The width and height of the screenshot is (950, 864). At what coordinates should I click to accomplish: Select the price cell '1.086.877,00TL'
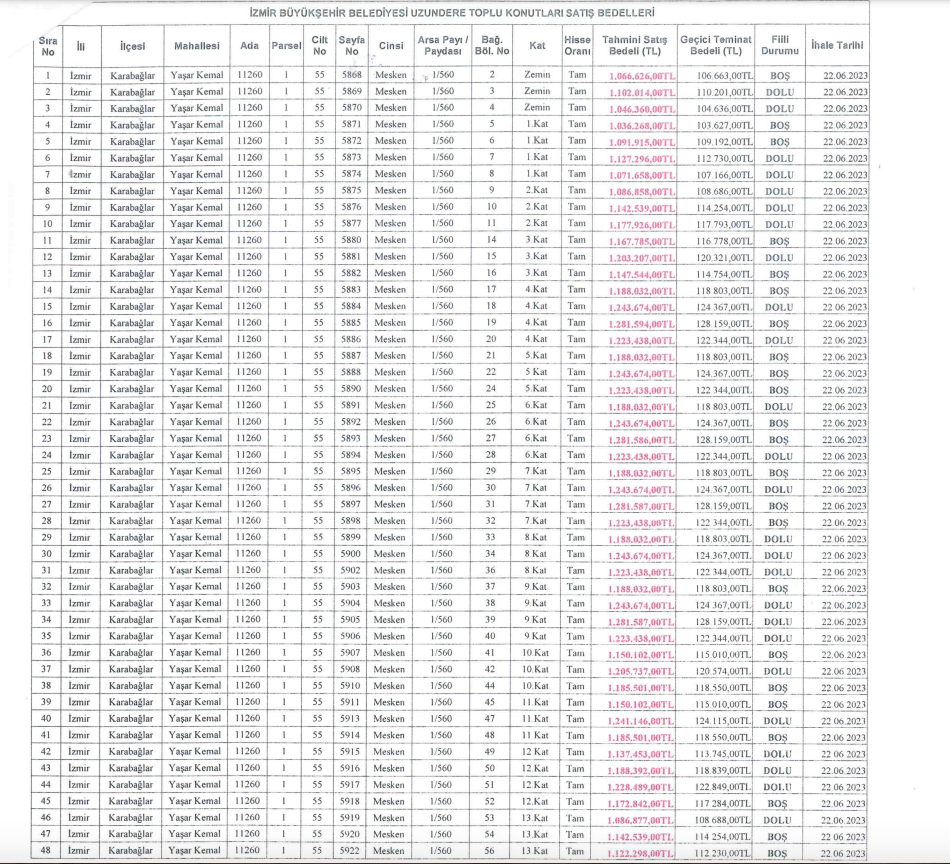tap(640, 820)
